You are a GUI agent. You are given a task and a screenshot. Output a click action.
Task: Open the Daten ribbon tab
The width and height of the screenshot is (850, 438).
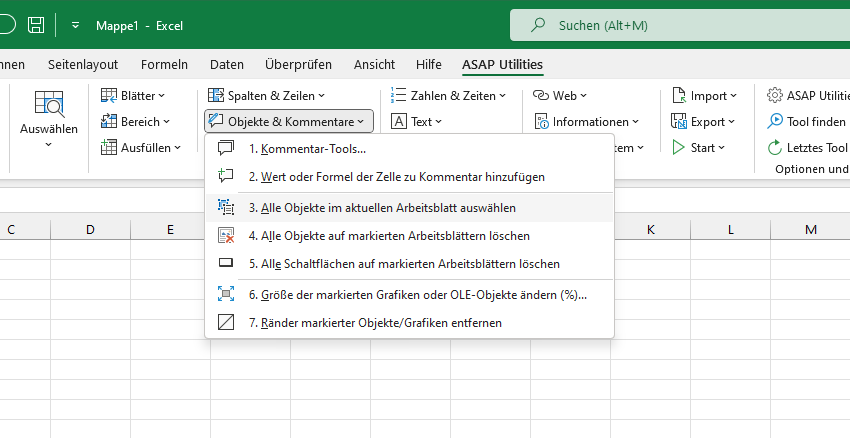(227, 65)
